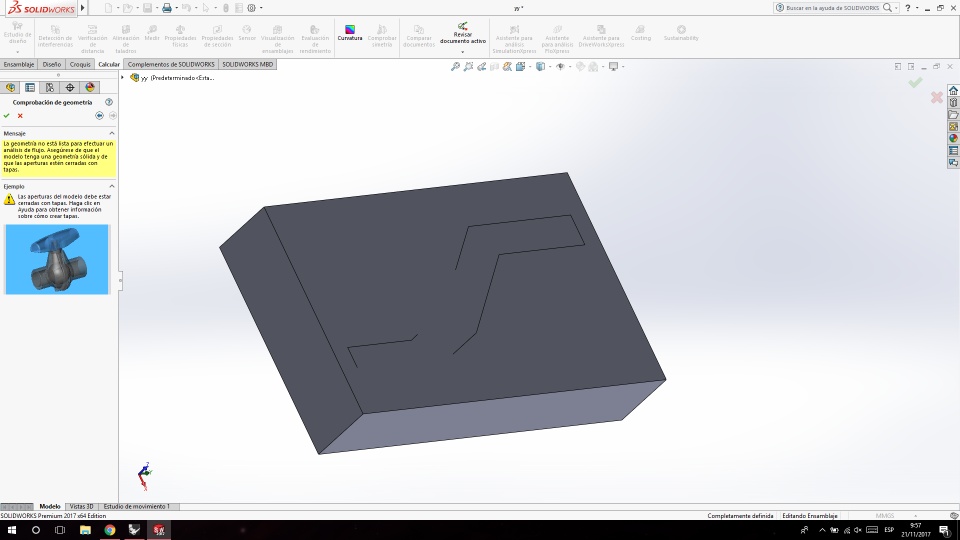Image resolution: width=960 pixels, height=540 pixels.
Task: Click the help icon beside Comprobación de geometría
Action: tap(109, 102)
